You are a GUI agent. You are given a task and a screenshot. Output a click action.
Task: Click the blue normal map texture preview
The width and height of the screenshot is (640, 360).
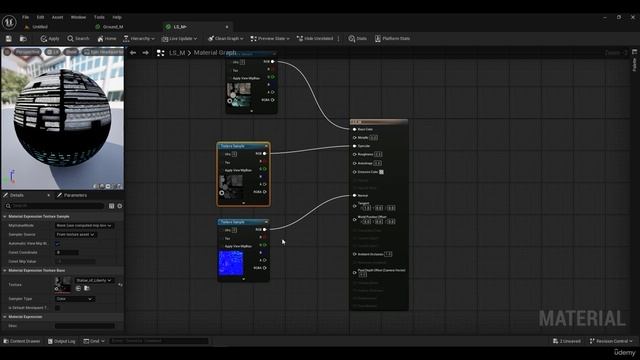pyautogui.click(x=231, y=263)
